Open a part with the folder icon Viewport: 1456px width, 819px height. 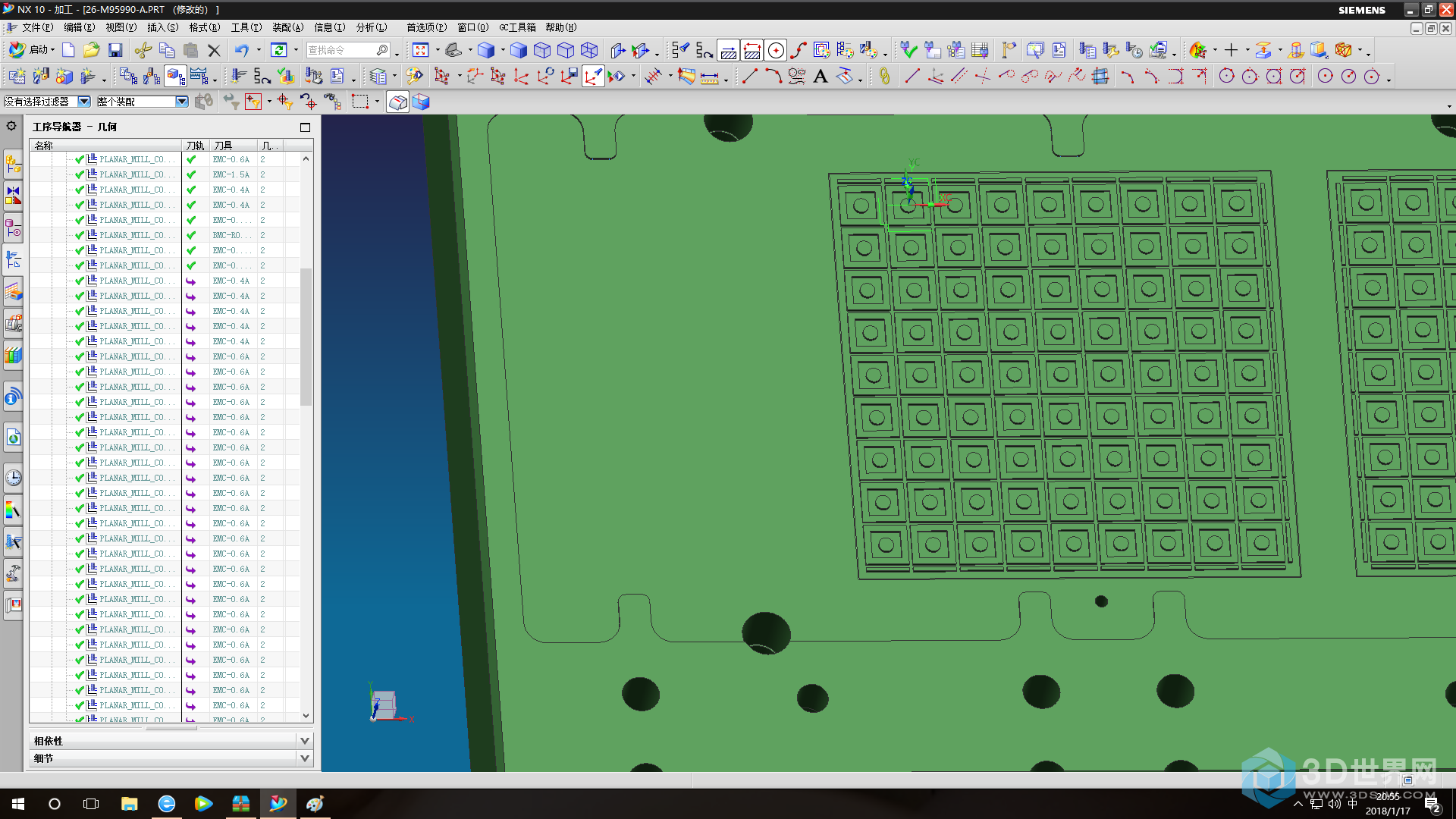[x=92, y=50]
